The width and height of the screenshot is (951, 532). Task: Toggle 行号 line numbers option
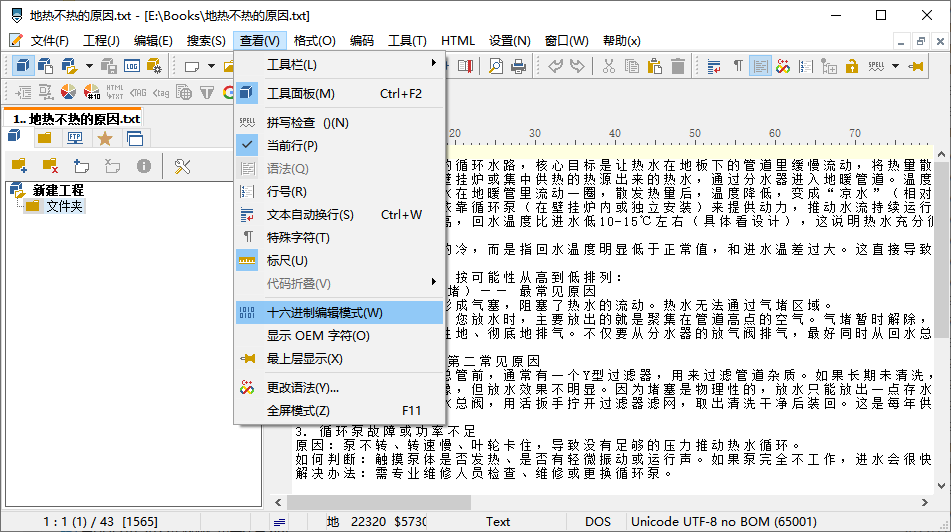286,191
